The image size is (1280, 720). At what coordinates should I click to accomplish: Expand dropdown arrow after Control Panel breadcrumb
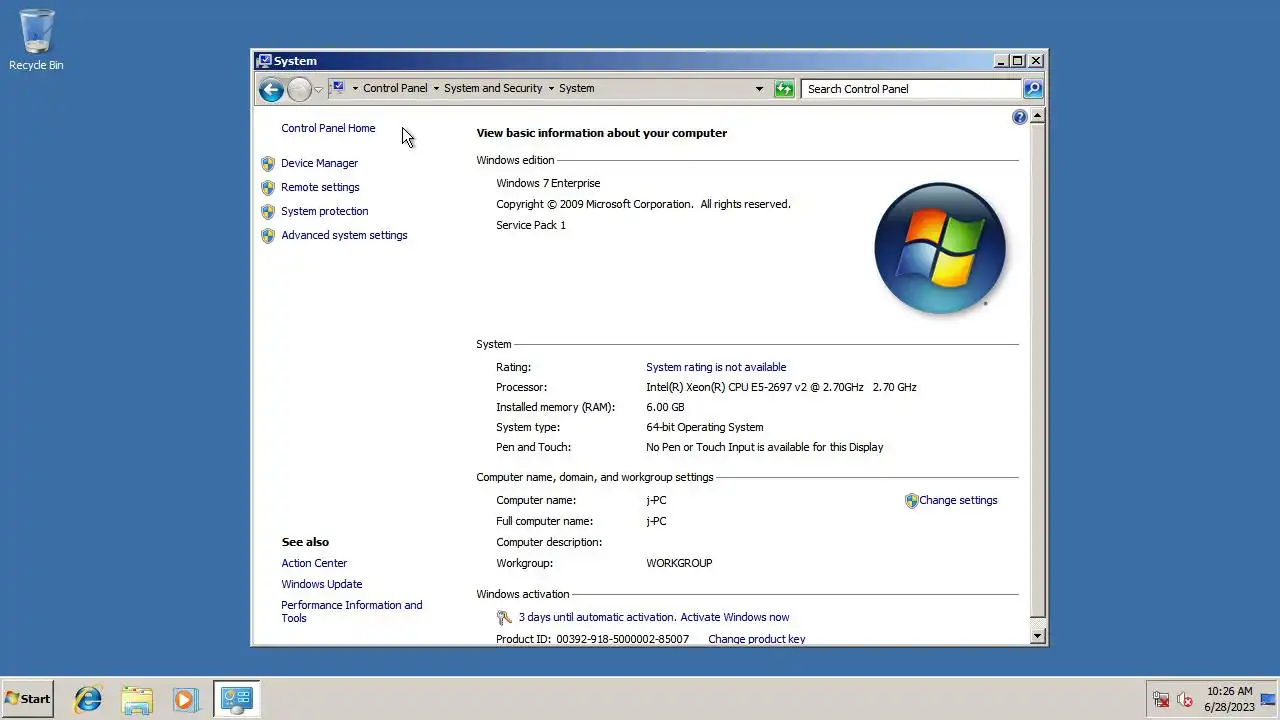coord(436,88)
